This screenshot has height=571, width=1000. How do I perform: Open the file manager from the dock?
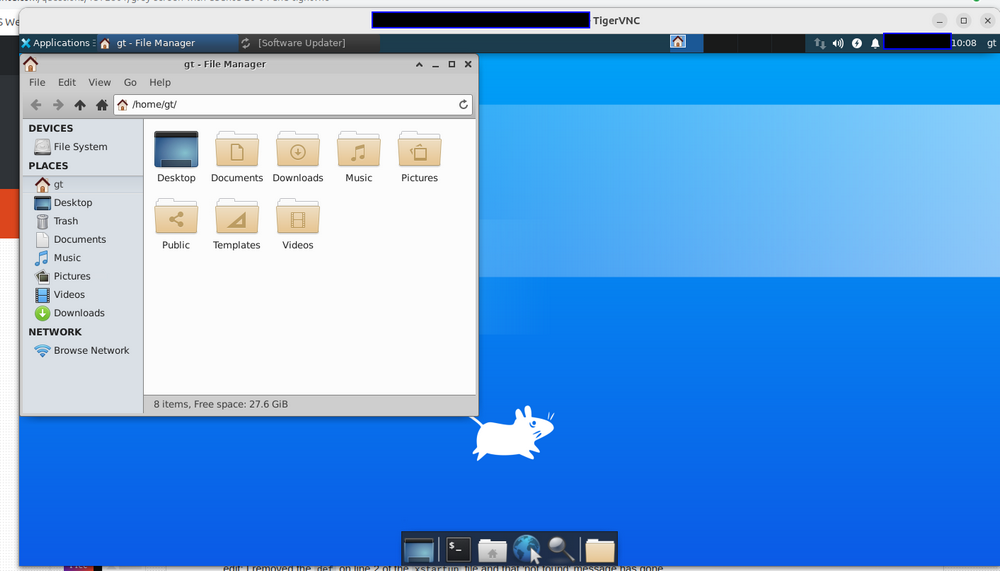point(492,550)
